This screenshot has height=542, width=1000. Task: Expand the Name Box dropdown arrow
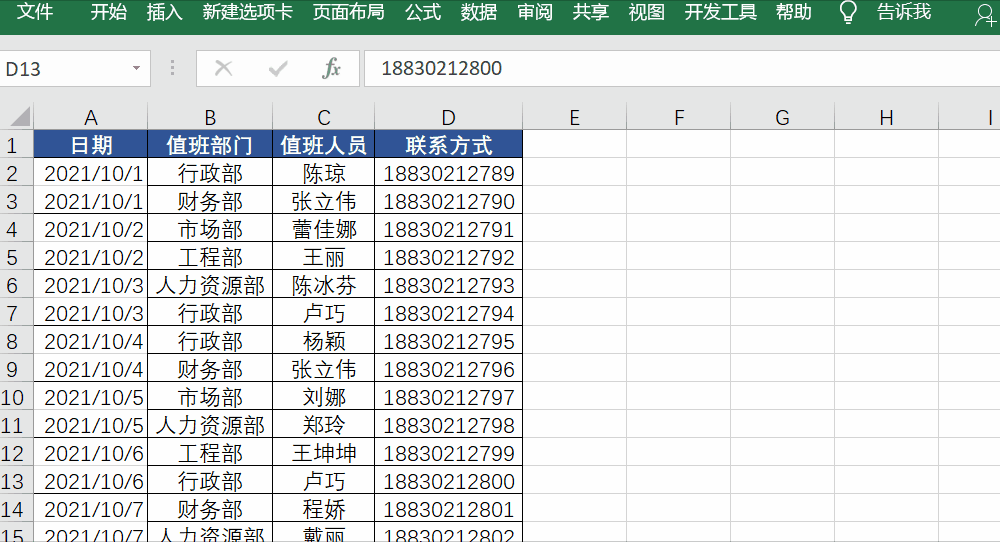(x=136, y=68)
